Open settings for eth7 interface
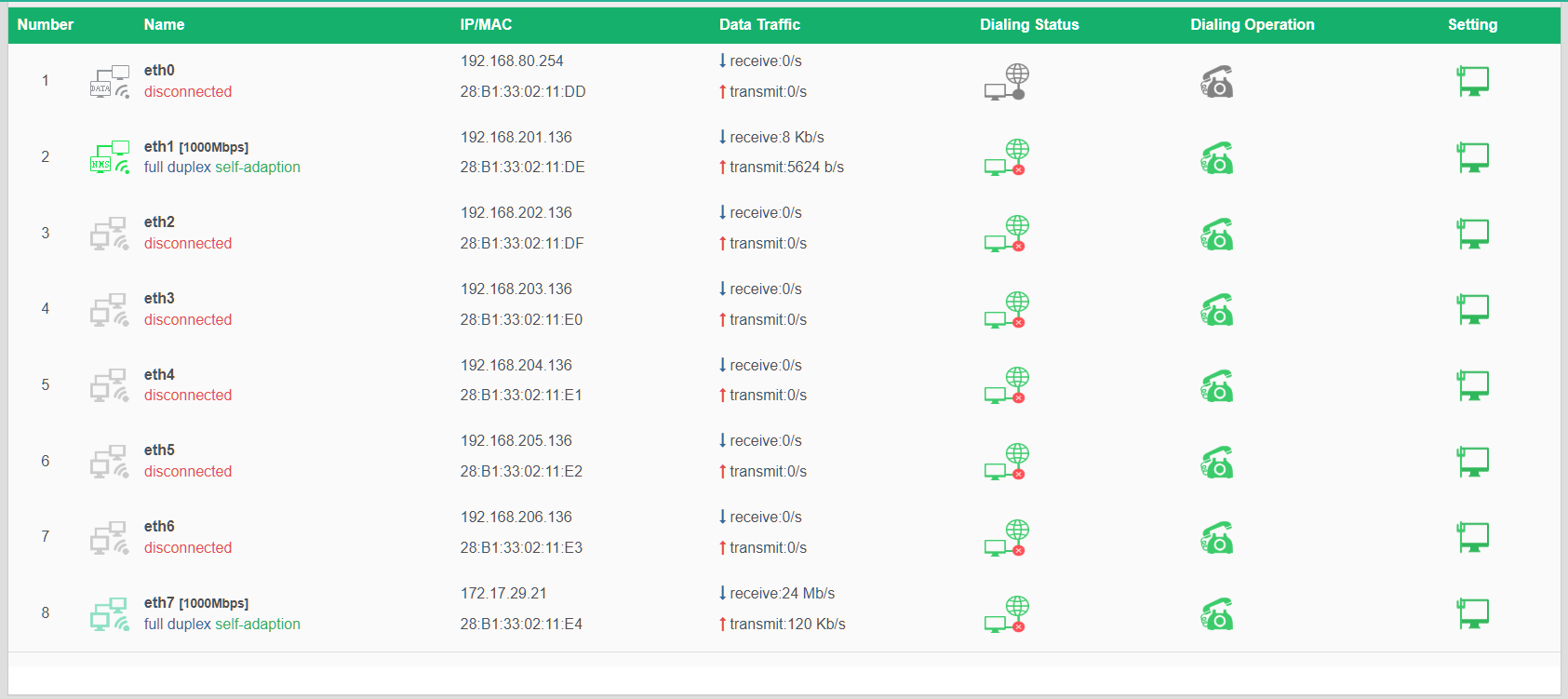The width and height of the screenshot is (1568, 699). tap(1472, 613)
